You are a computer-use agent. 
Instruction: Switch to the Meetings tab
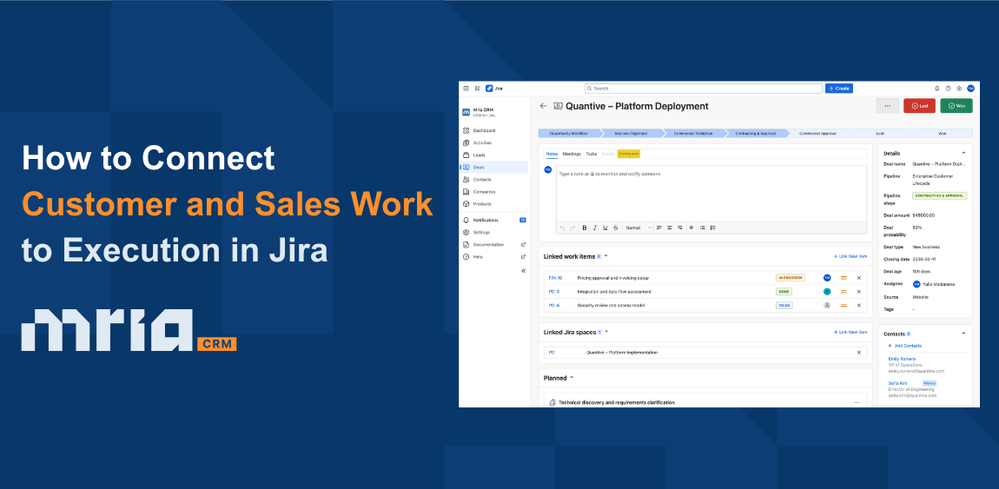pyautogui.click(x=571, y=153)
